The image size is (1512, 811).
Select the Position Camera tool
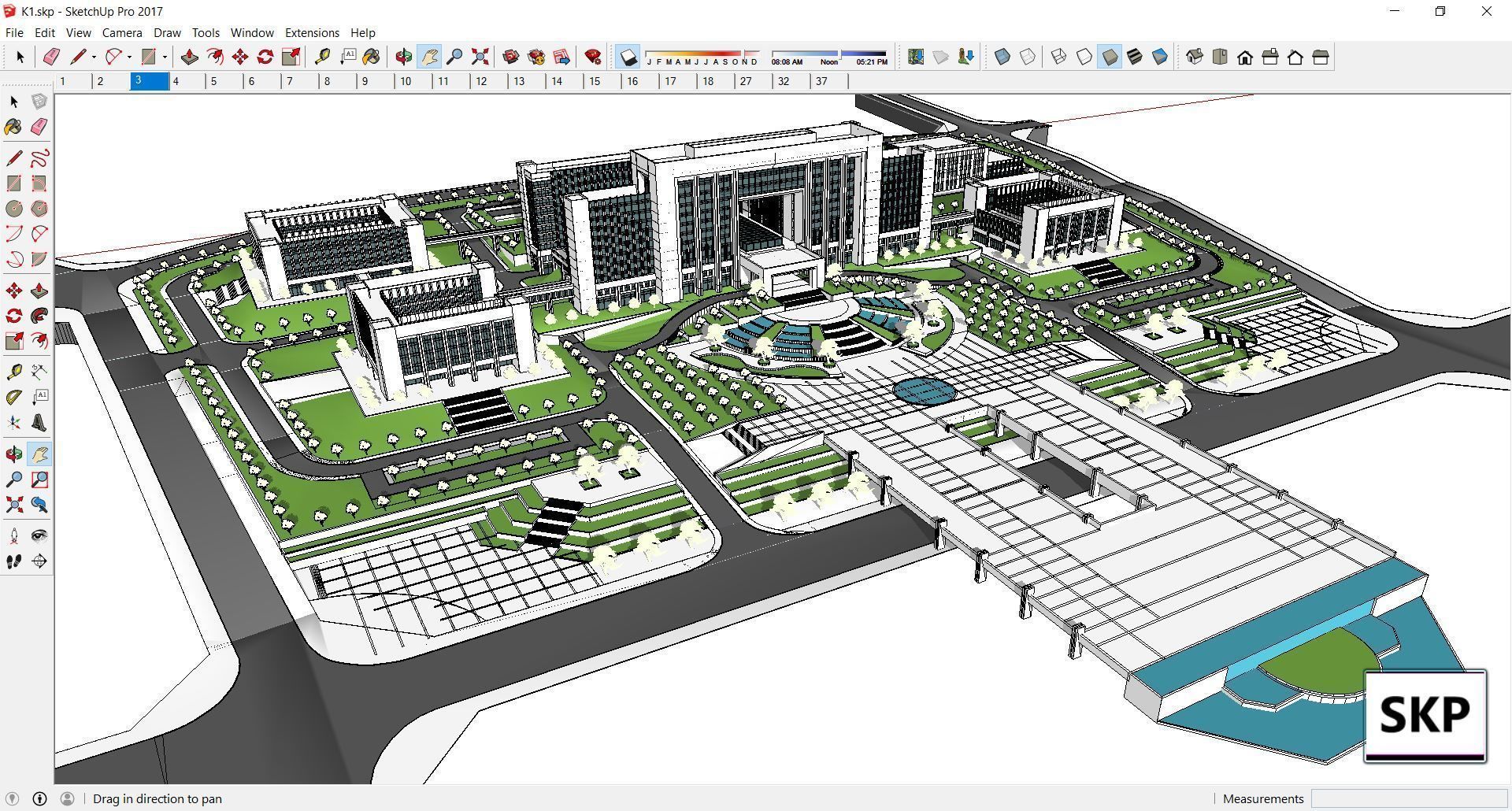[14, 536]
